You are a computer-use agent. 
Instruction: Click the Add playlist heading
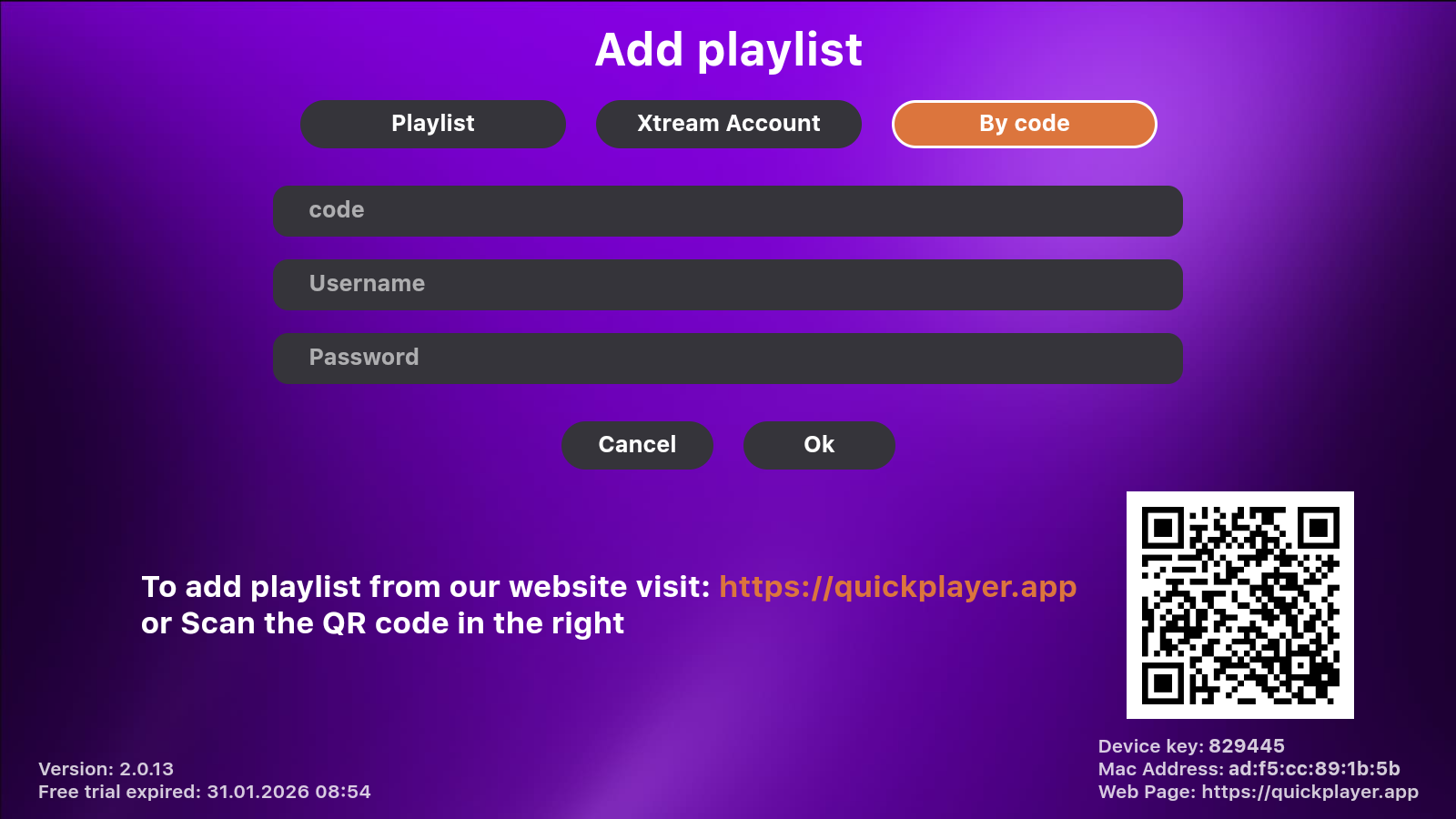[x=729, y=50]
